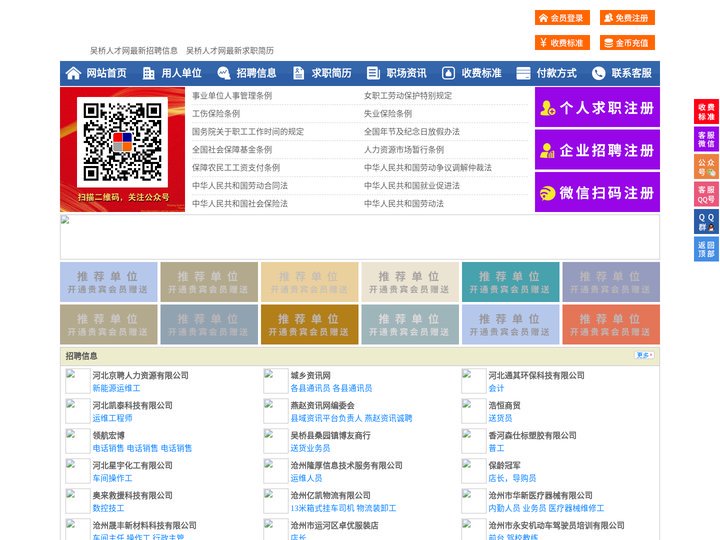Click the QQ群 floating sidebar icon
This screenshot has height=540, width=720.
click(706, 222)
